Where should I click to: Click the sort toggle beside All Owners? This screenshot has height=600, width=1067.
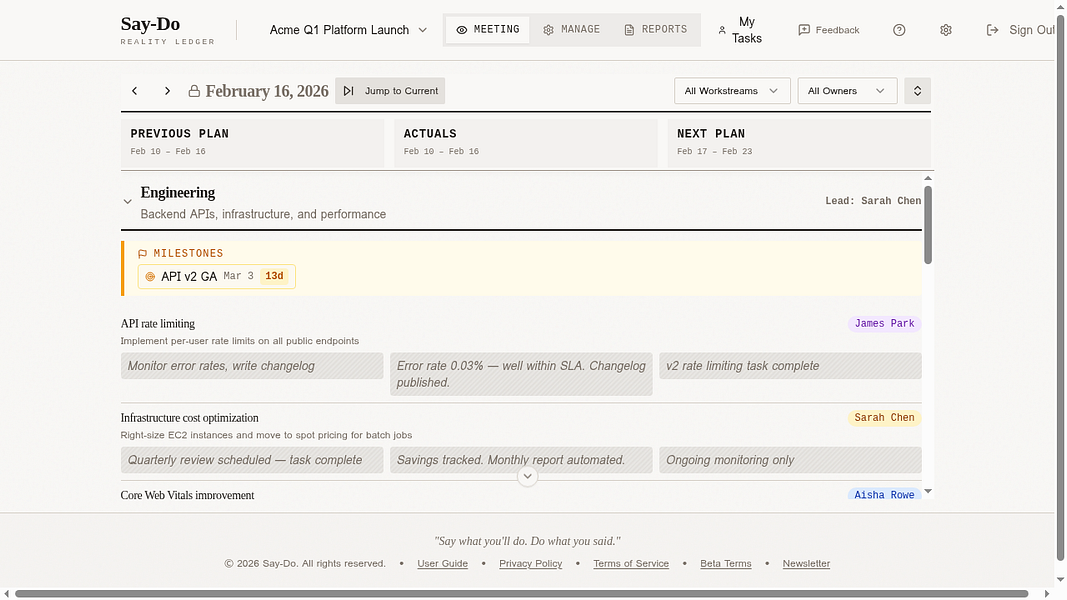(x=917, y=90)
